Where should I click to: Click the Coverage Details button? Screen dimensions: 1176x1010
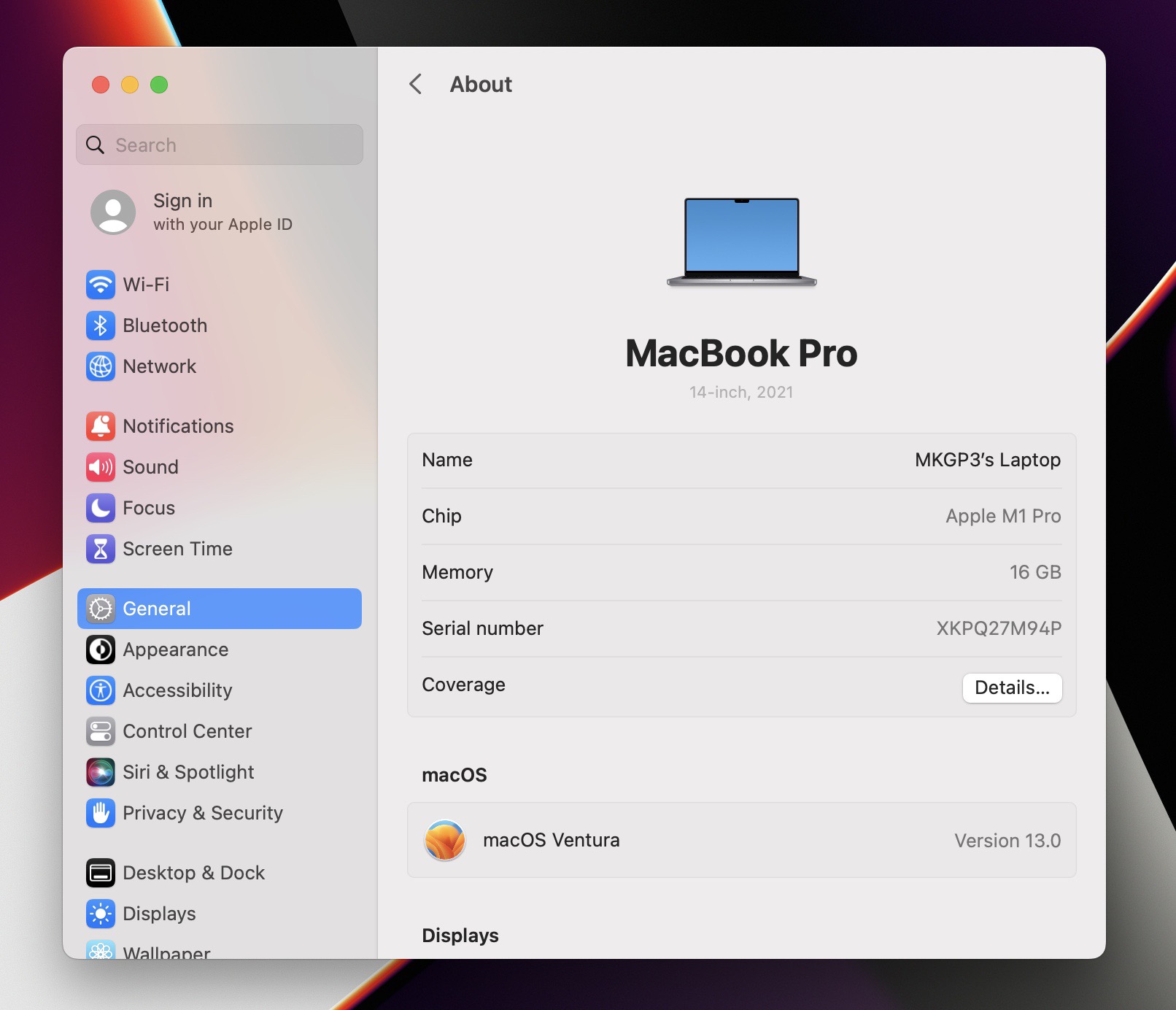(x=1012, y=687)
